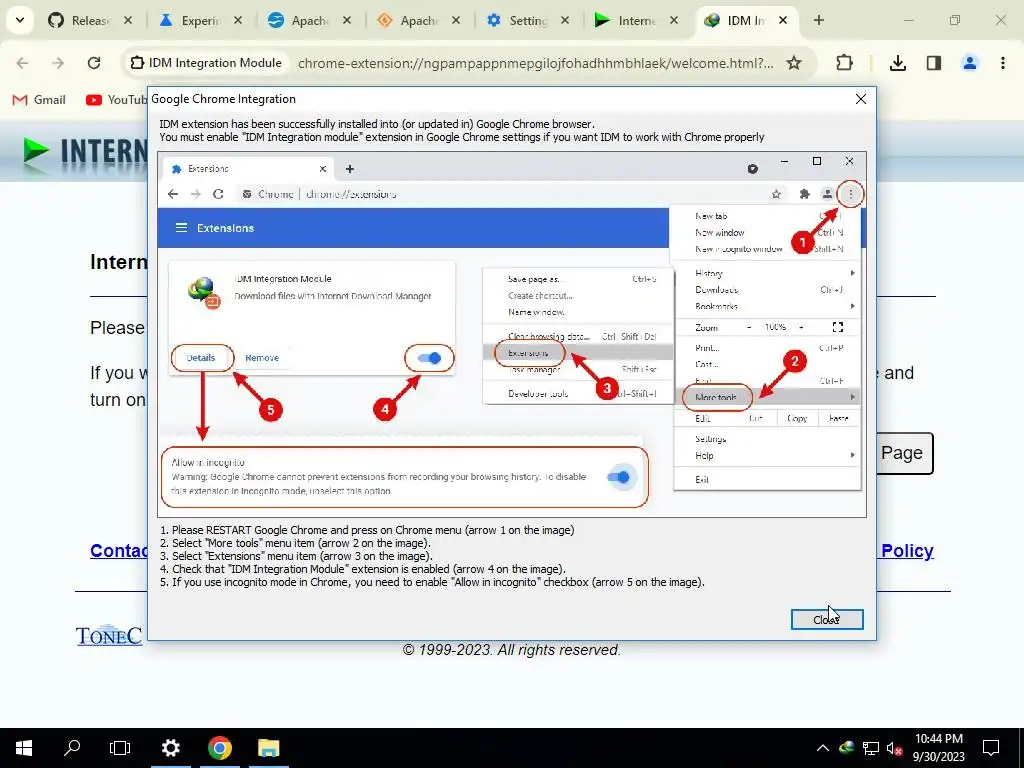
Task: Open the YouTube bookmark
Action: pos(116,100)
